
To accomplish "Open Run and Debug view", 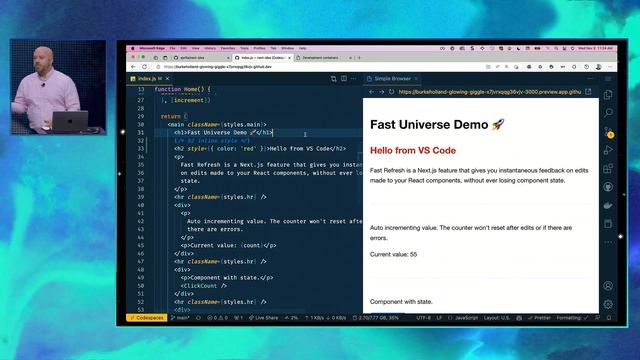I will coord(608,150).
